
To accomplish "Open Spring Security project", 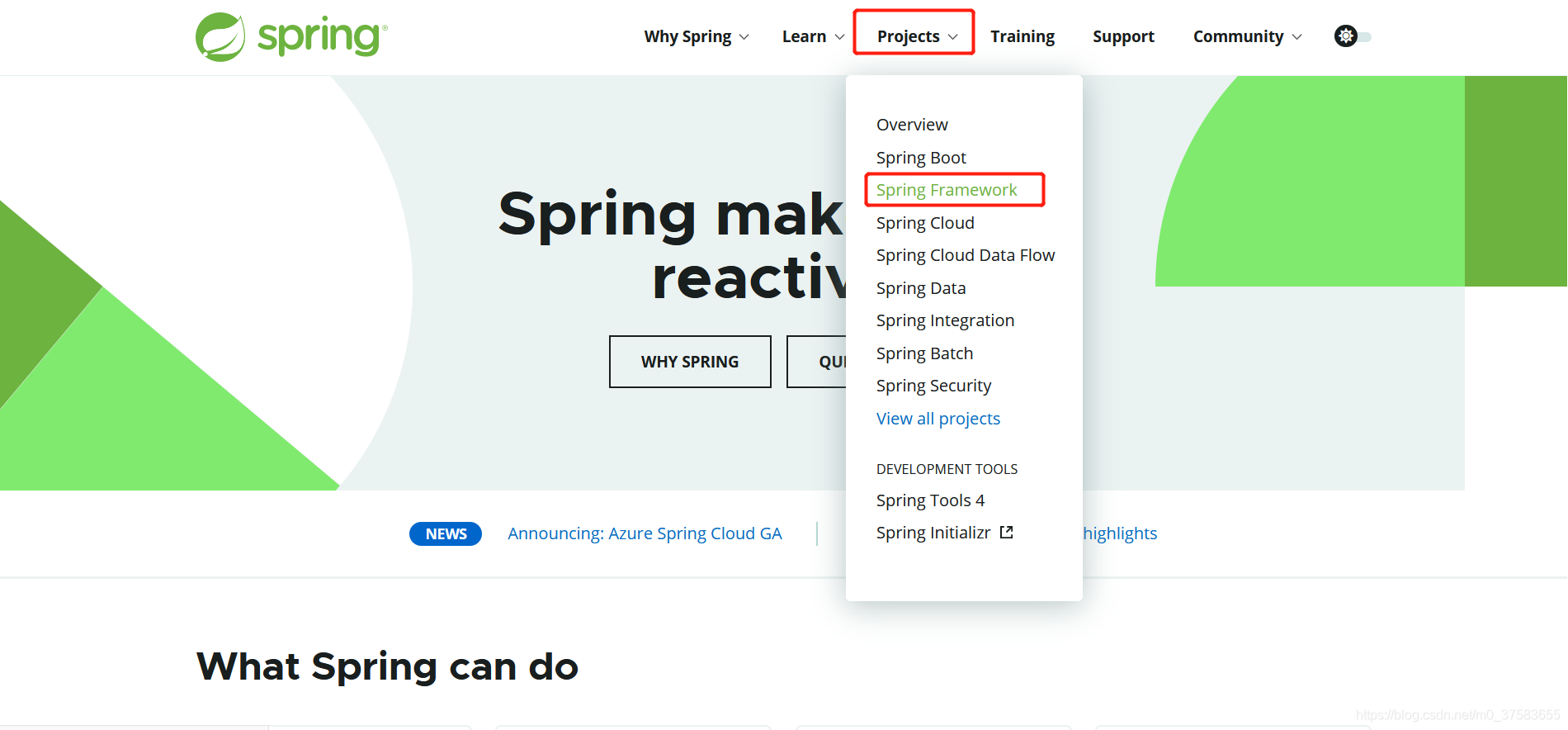I will (x=933, y=386).
